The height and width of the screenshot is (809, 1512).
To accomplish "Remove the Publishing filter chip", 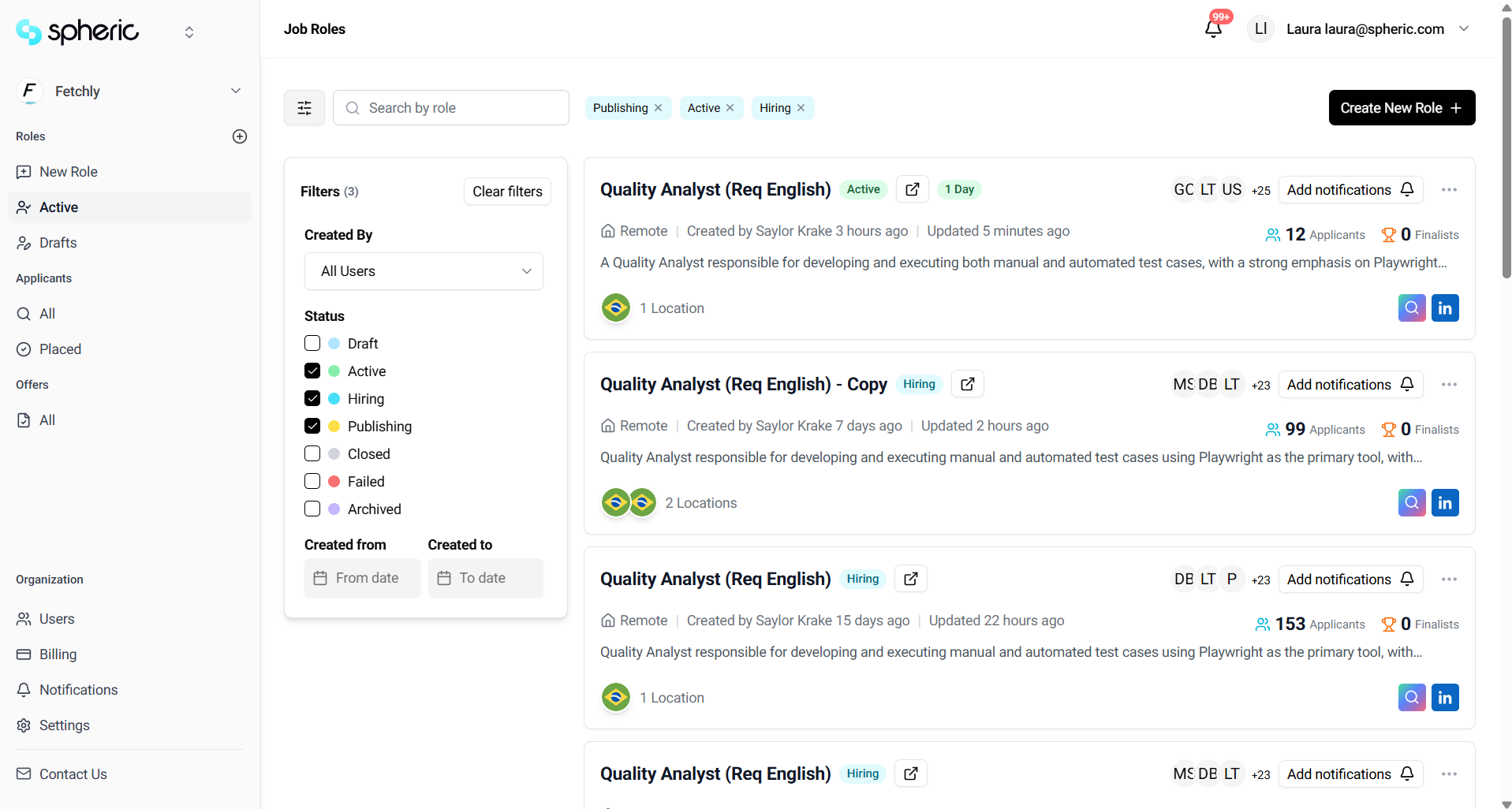I will [x=659, y=108].
